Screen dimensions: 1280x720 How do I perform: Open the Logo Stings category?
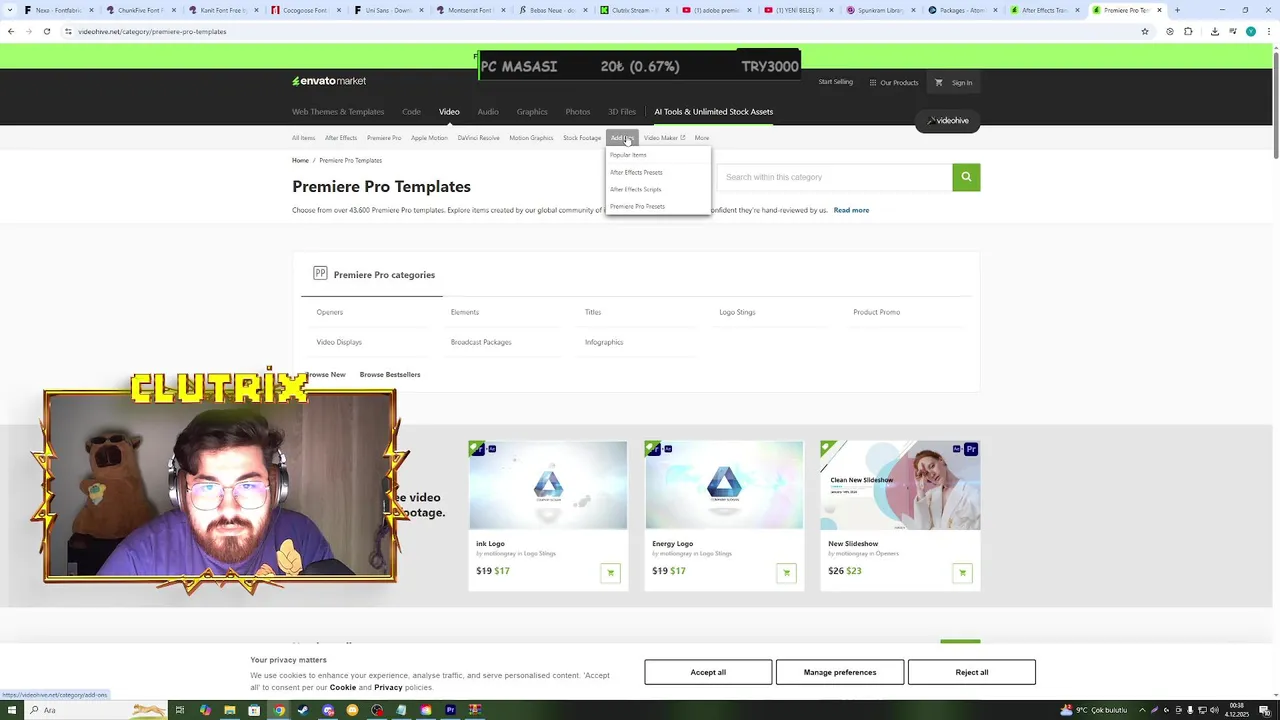point(737,312)
